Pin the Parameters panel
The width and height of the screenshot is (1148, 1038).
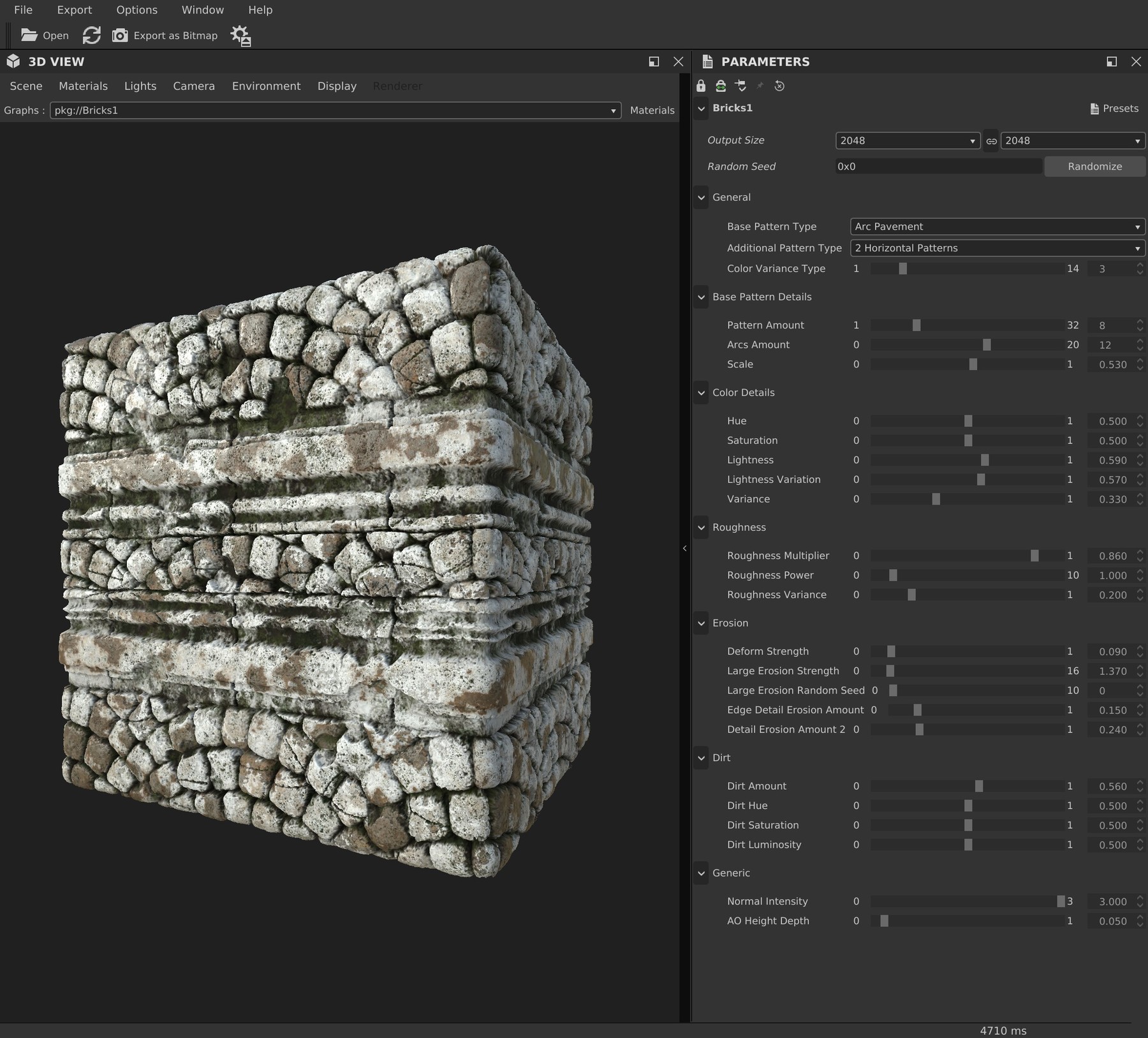[761, 86]
